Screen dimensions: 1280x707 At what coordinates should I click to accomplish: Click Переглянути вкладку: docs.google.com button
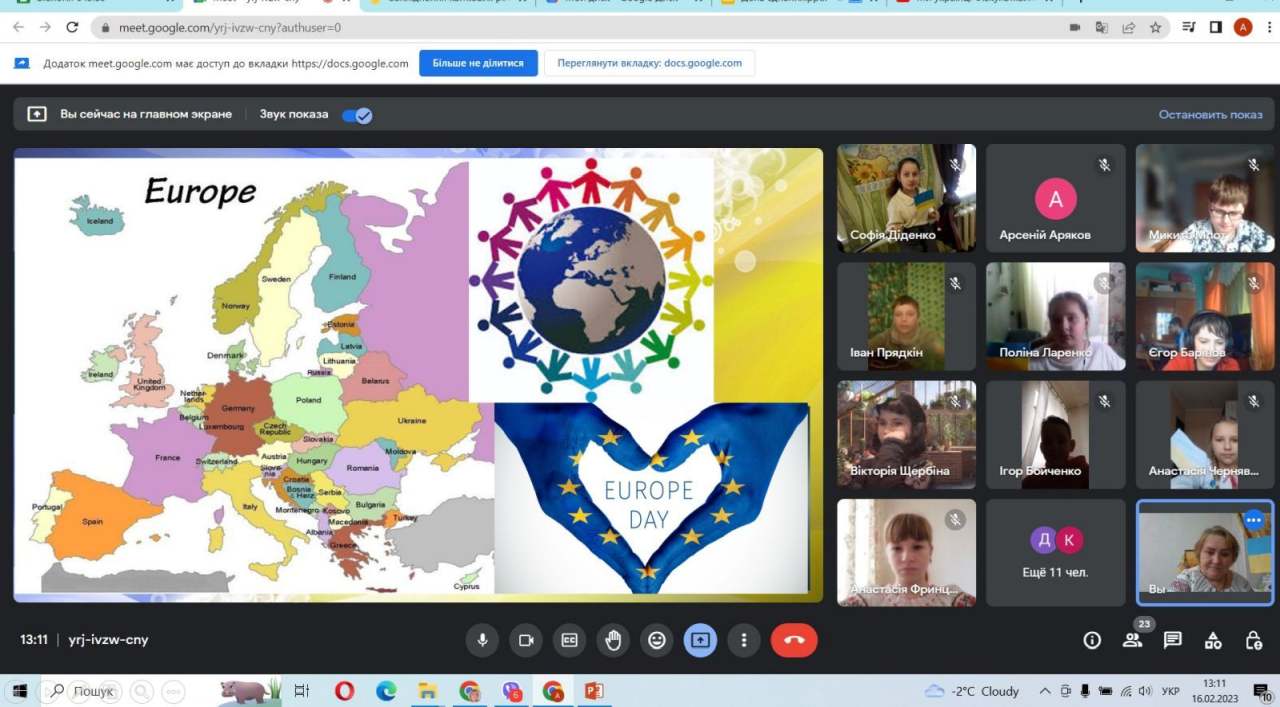(650, 63)
